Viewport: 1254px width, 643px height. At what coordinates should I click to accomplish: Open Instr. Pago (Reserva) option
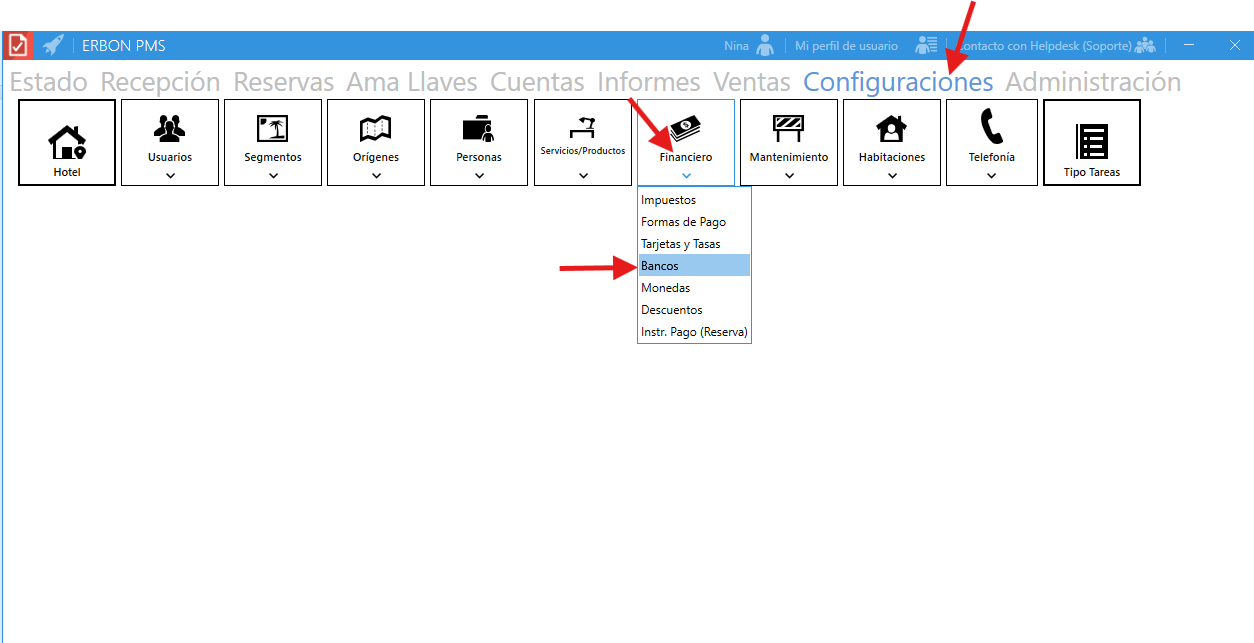click(x=694, y=332)
